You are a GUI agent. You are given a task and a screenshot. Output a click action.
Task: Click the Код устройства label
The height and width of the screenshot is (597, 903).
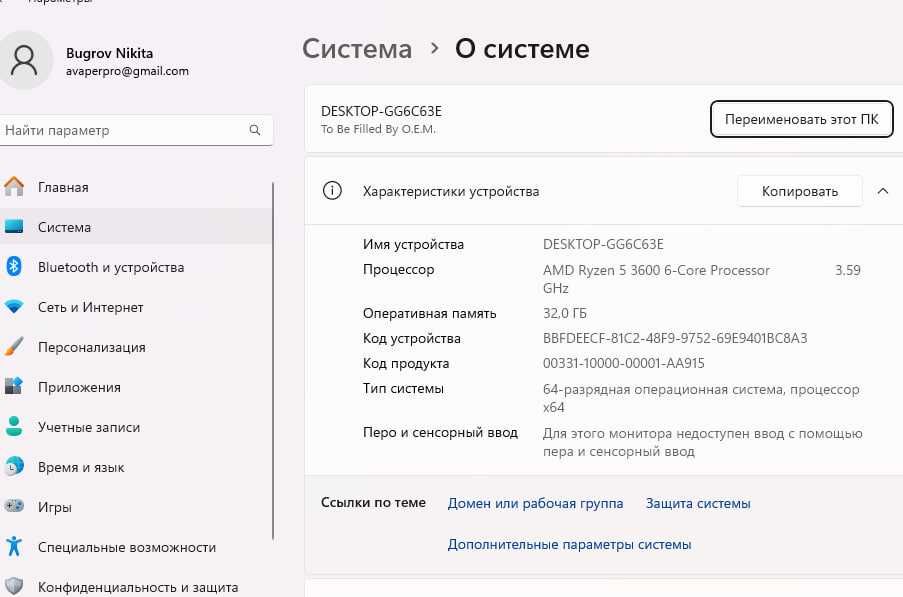click(x=412, y=339)
